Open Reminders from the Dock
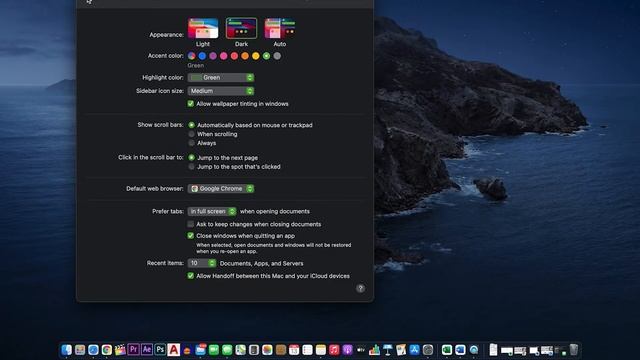Viewport: 640px width, 360px height. coord(307,350)
